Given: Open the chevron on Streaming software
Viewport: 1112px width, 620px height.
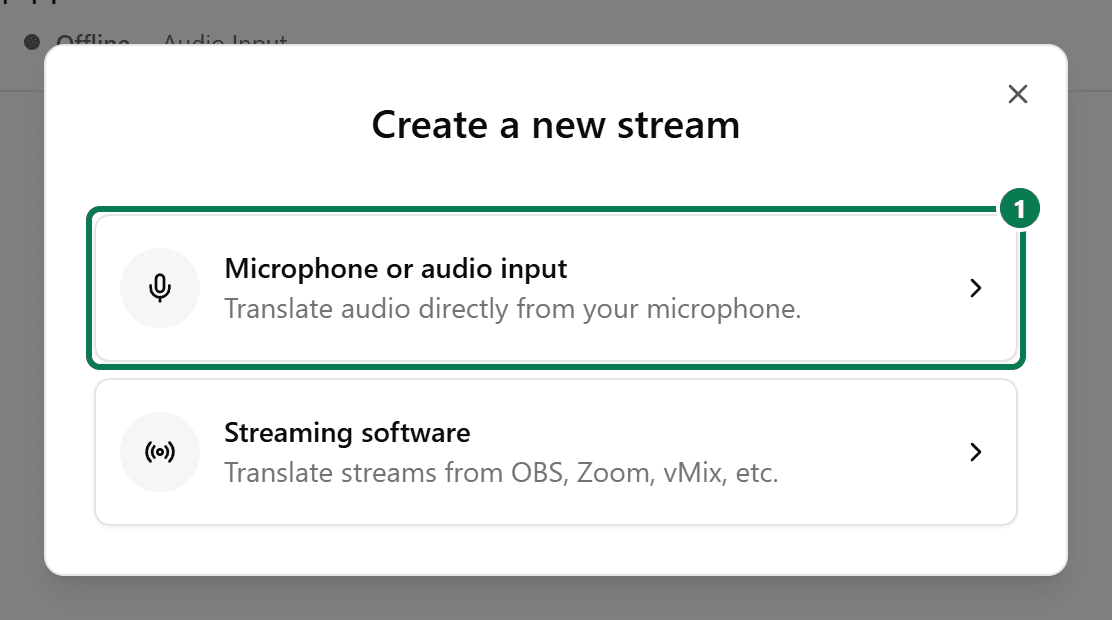Looking at the screenshot, I should tap(976, 452).
